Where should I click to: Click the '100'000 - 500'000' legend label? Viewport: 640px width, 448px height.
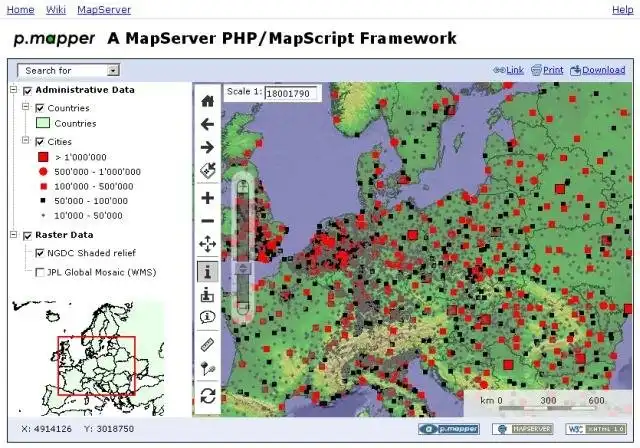click(x=94, y=186)
